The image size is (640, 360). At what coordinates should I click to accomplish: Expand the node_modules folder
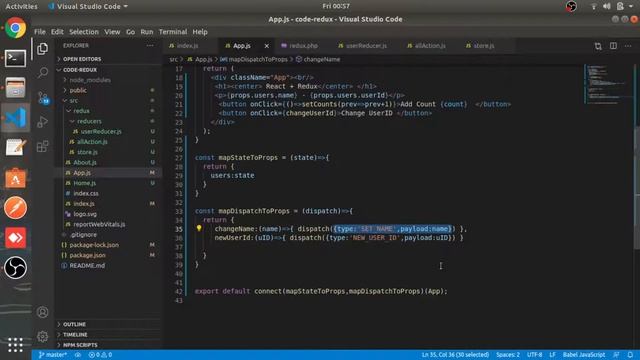click(x=108, y=80)
